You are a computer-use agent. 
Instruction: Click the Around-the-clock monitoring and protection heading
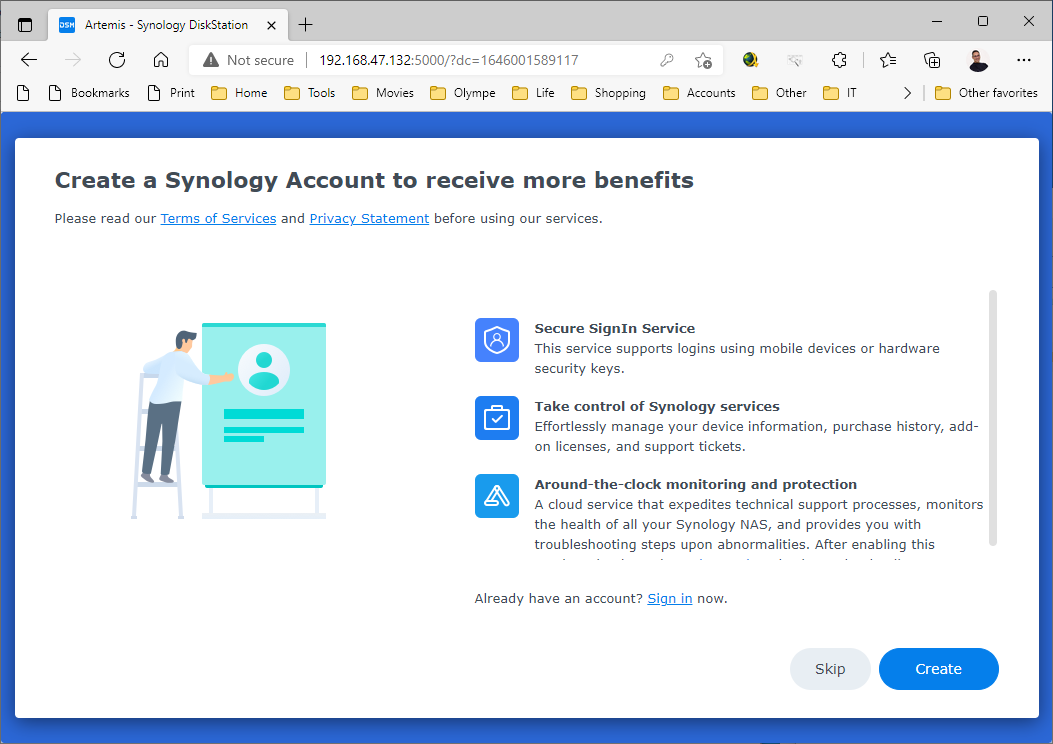[696, 484]
